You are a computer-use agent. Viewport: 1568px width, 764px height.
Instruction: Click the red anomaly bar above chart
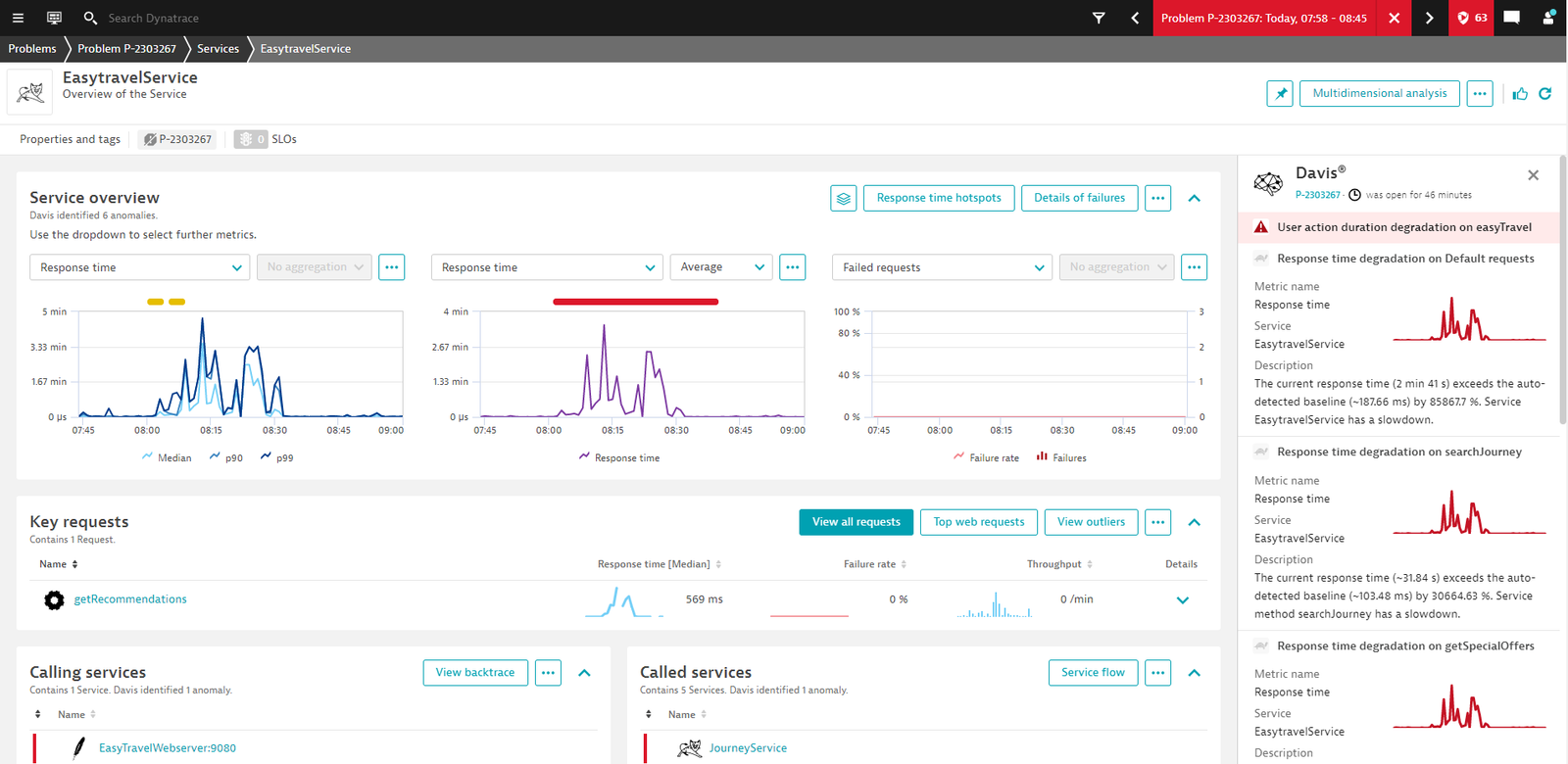click(x=635, y=302)
